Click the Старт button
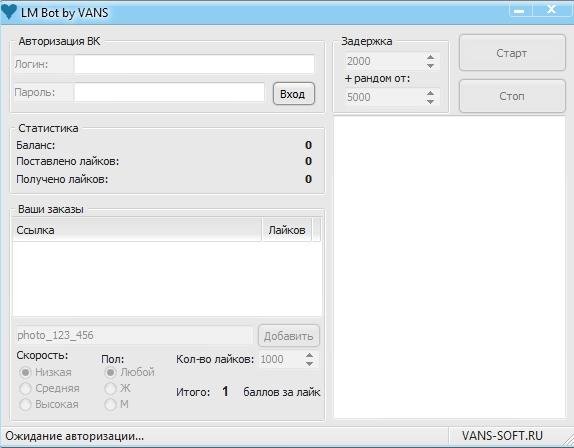The height and width of the screenshot is (448, 574). pos(512,53)
